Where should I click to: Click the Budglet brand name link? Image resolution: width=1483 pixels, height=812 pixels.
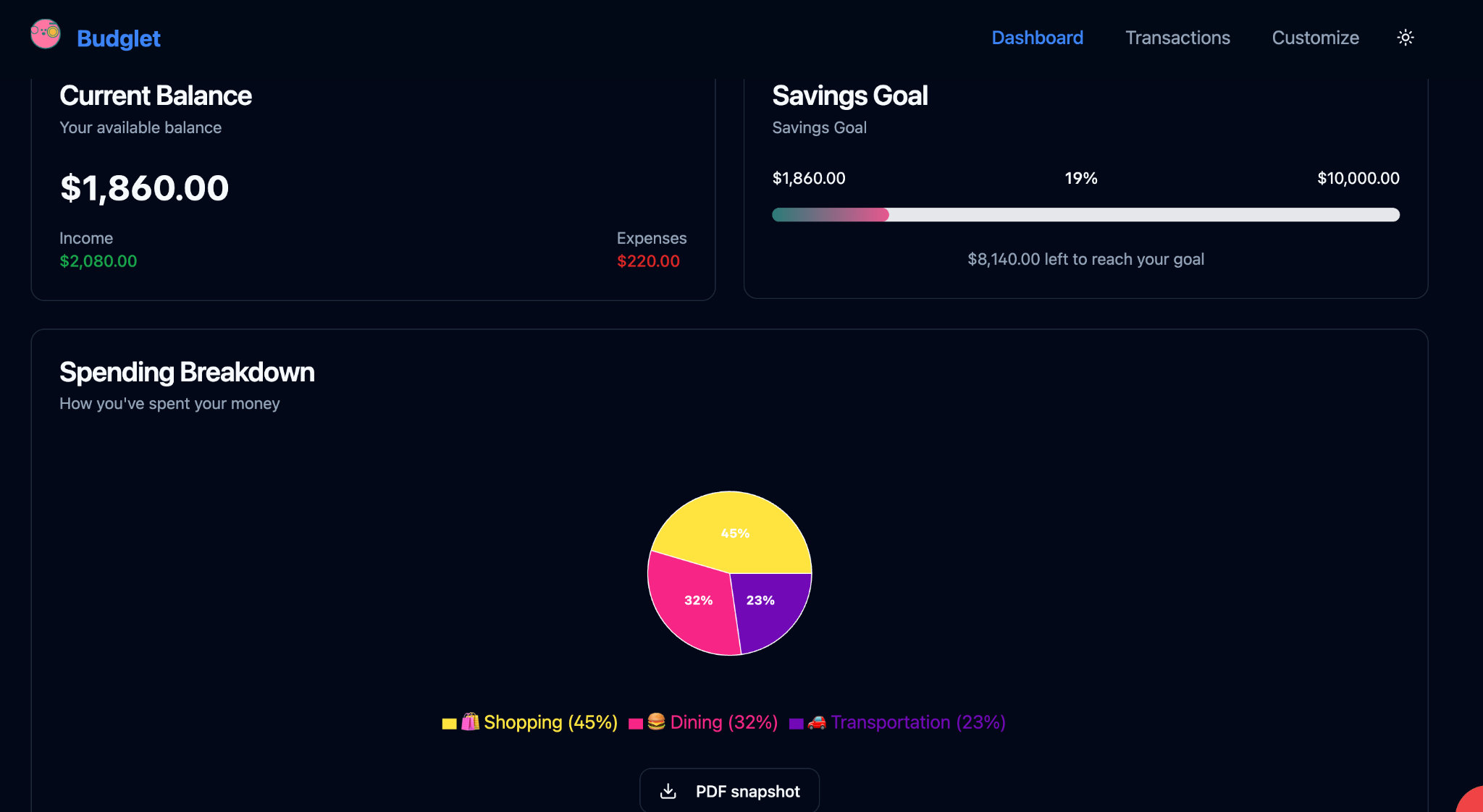tap(119, 38)
